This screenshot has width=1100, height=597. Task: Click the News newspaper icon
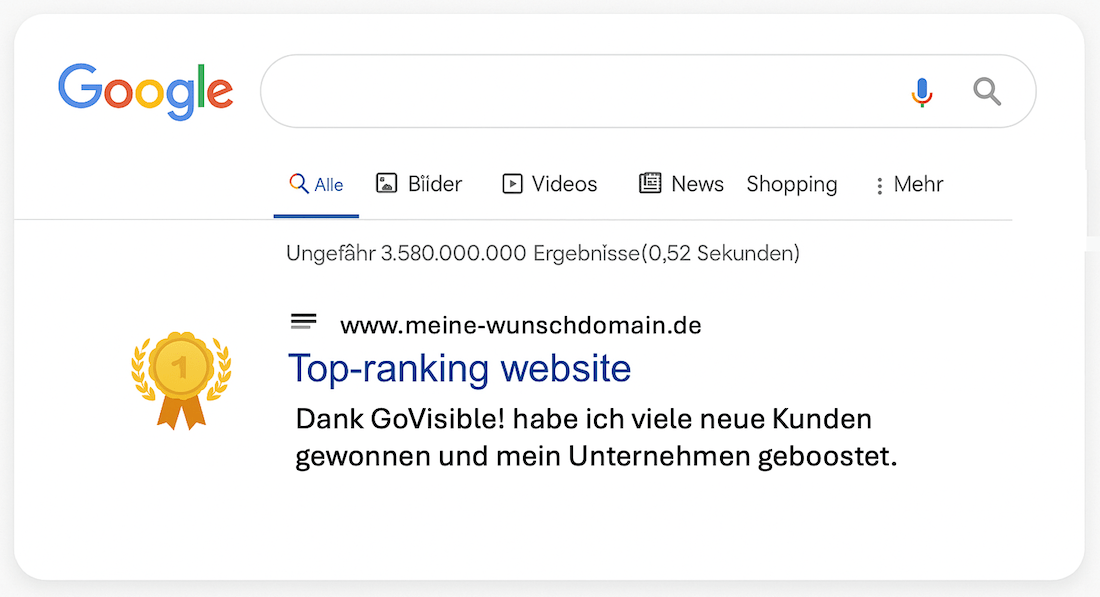649,183
